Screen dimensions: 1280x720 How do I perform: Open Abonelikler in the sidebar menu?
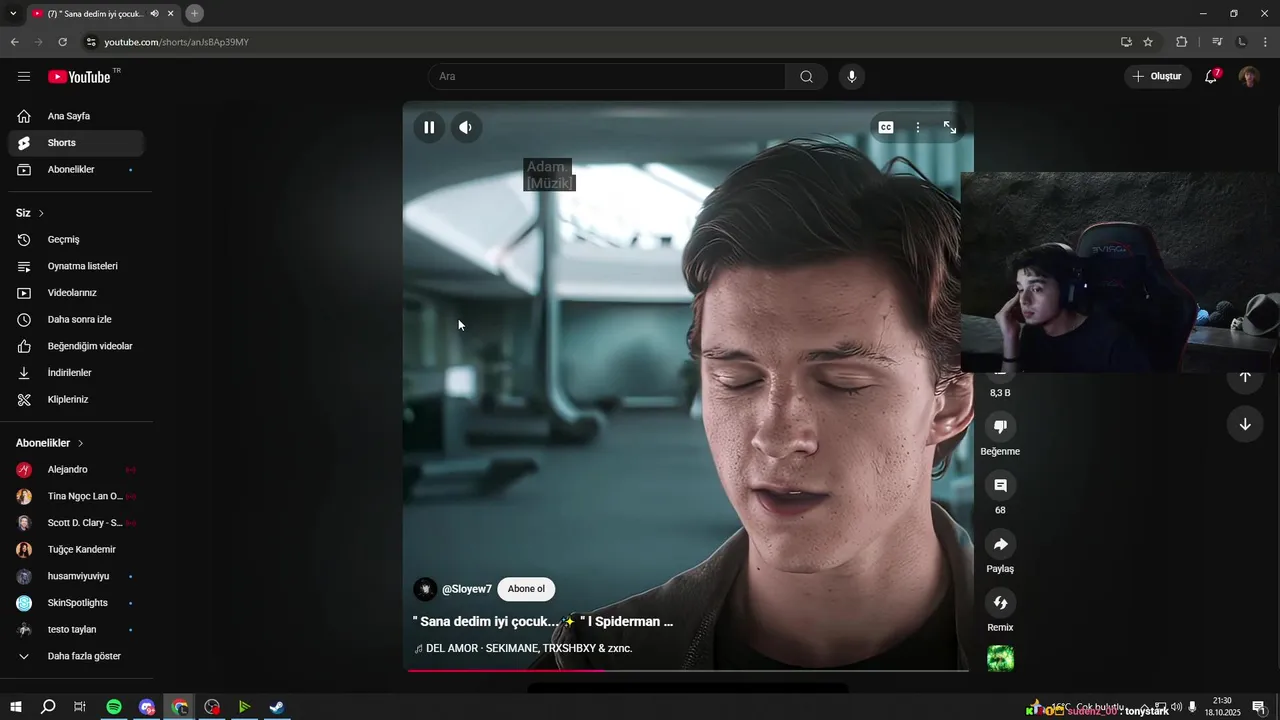pos(76,170)
